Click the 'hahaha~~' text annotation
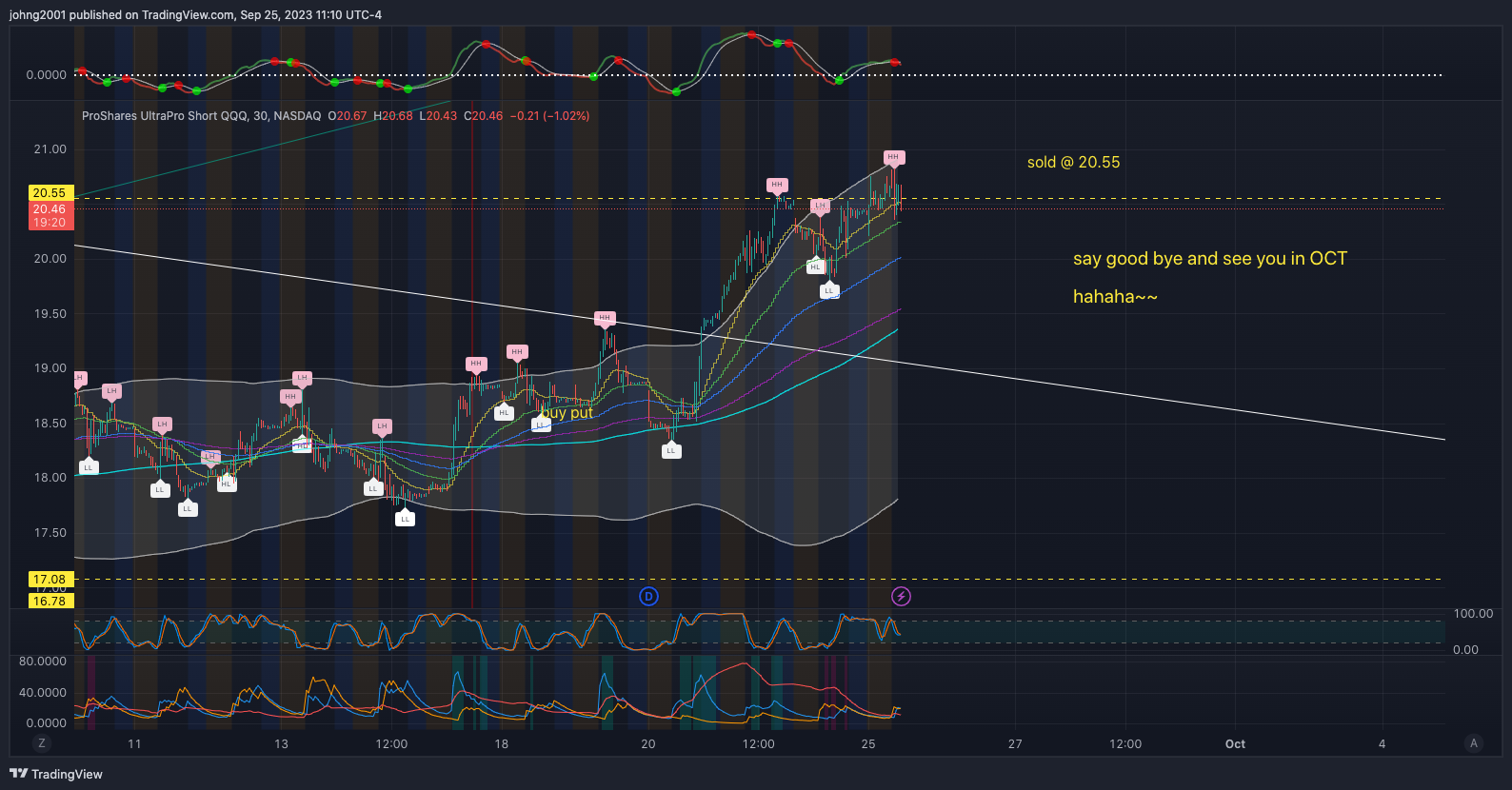 (x=1115, y=296)
